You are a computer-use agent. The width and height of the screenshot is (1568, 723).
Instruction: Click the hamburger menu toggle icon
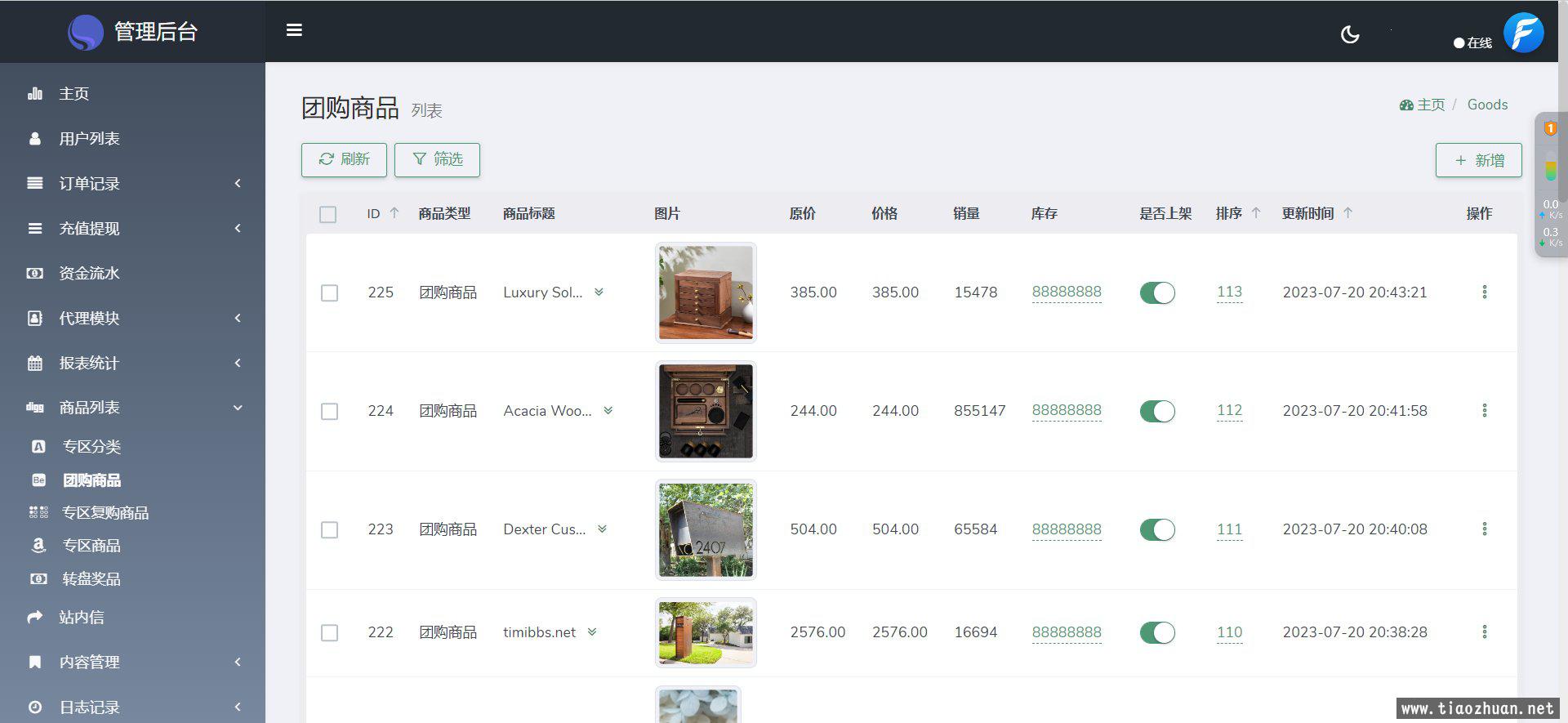tap(294, 30)
